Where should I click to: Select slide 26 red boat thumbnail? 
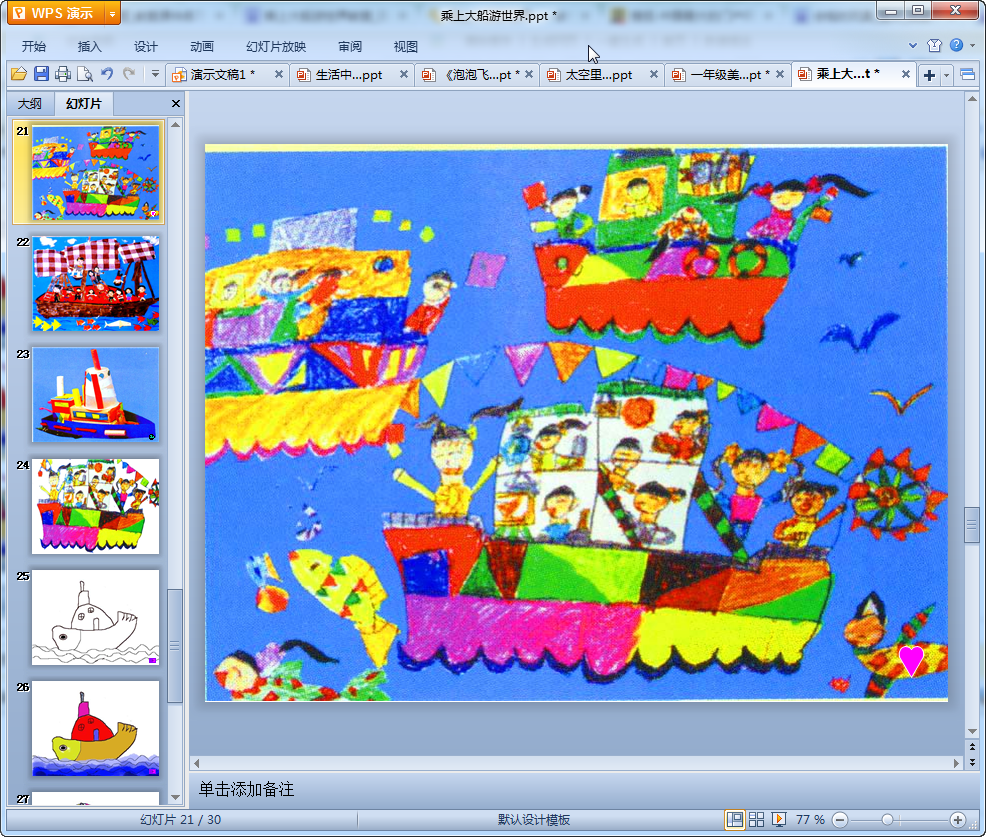click(x=96, y=728)
